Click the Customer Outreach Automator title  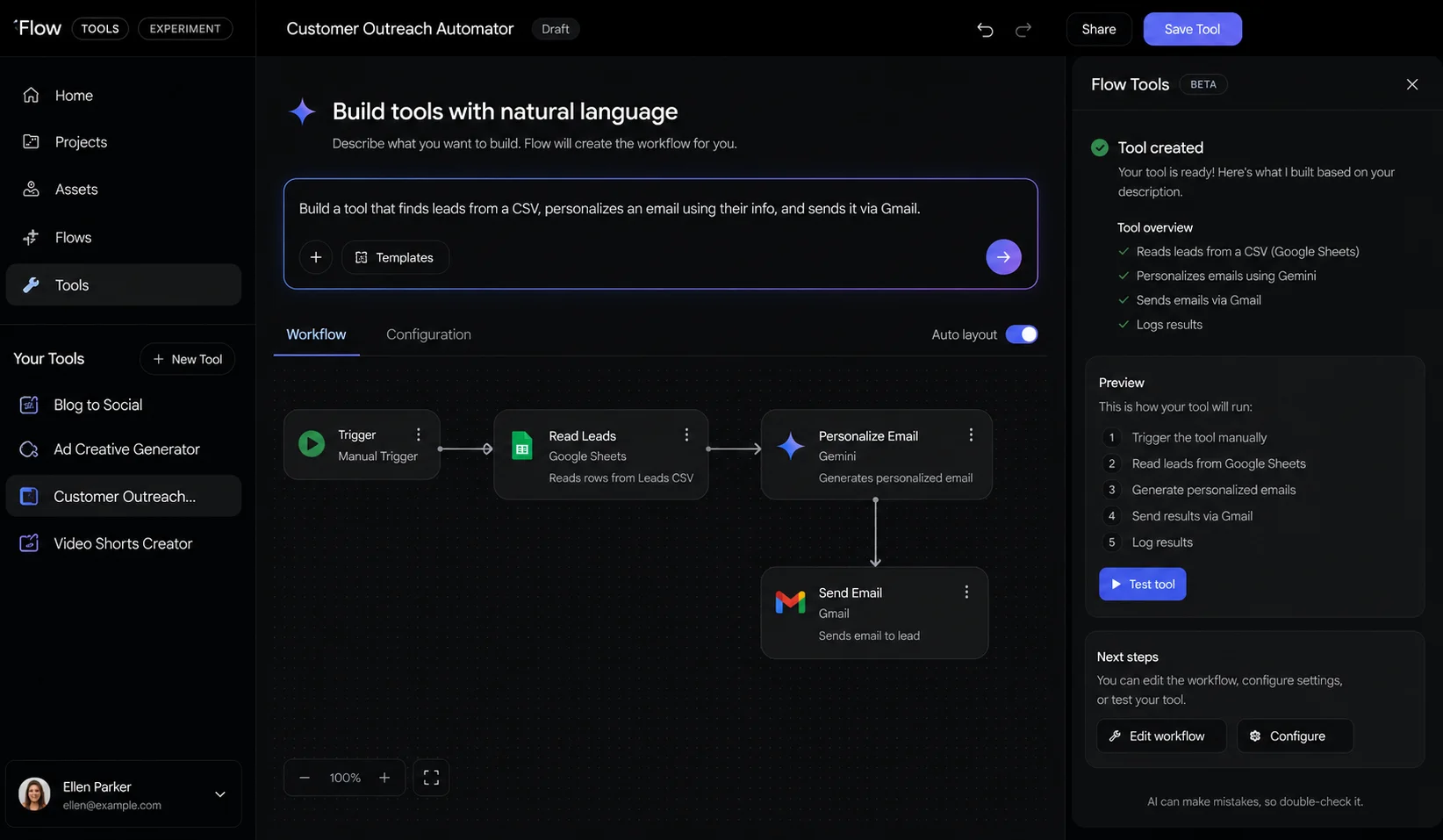click(399, 29)
